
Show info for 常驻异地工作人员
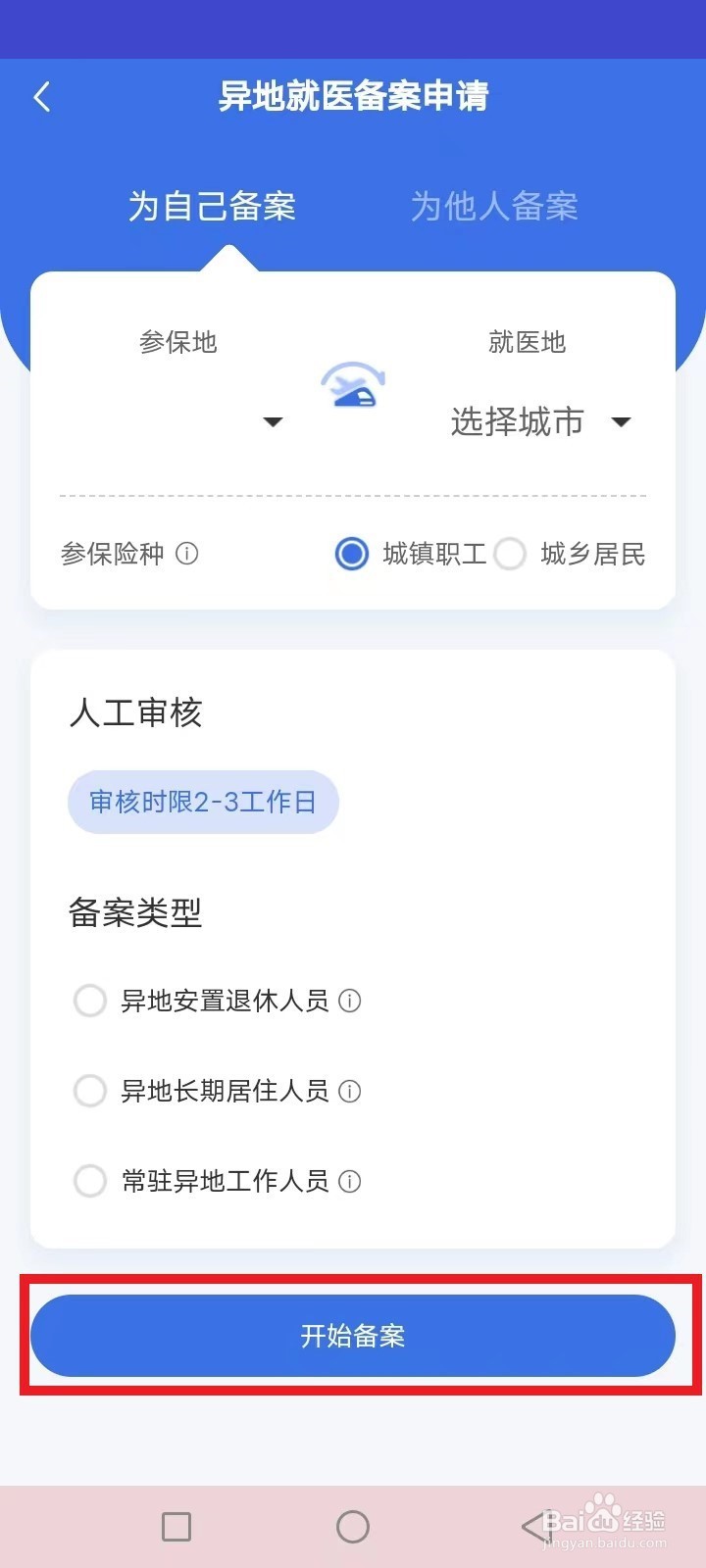[350, 1181]
